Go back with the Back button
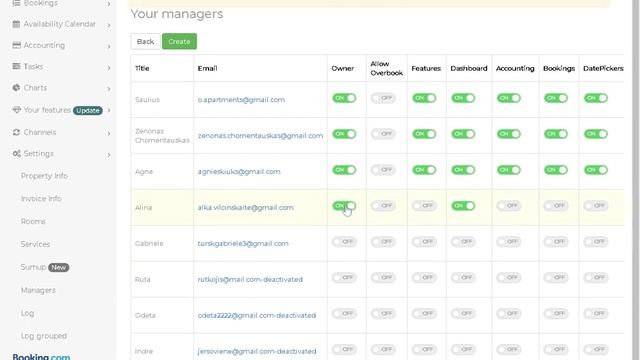 (x=145, y=42)
